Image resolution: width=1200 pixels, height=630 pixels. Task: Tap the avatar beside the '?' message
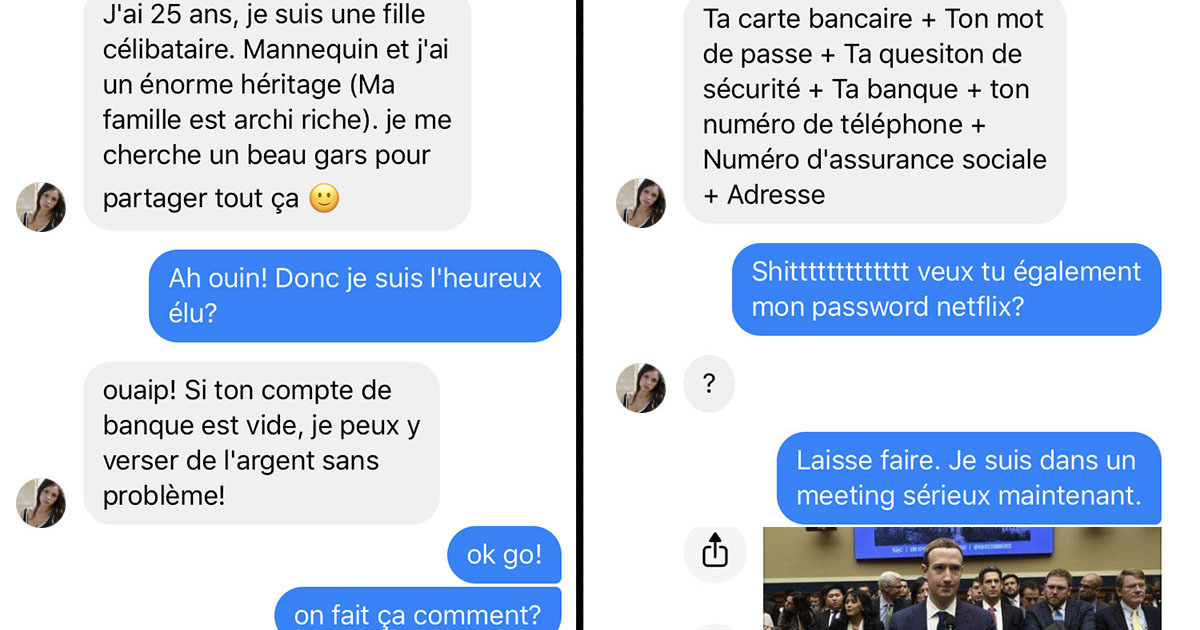[641, 388]
